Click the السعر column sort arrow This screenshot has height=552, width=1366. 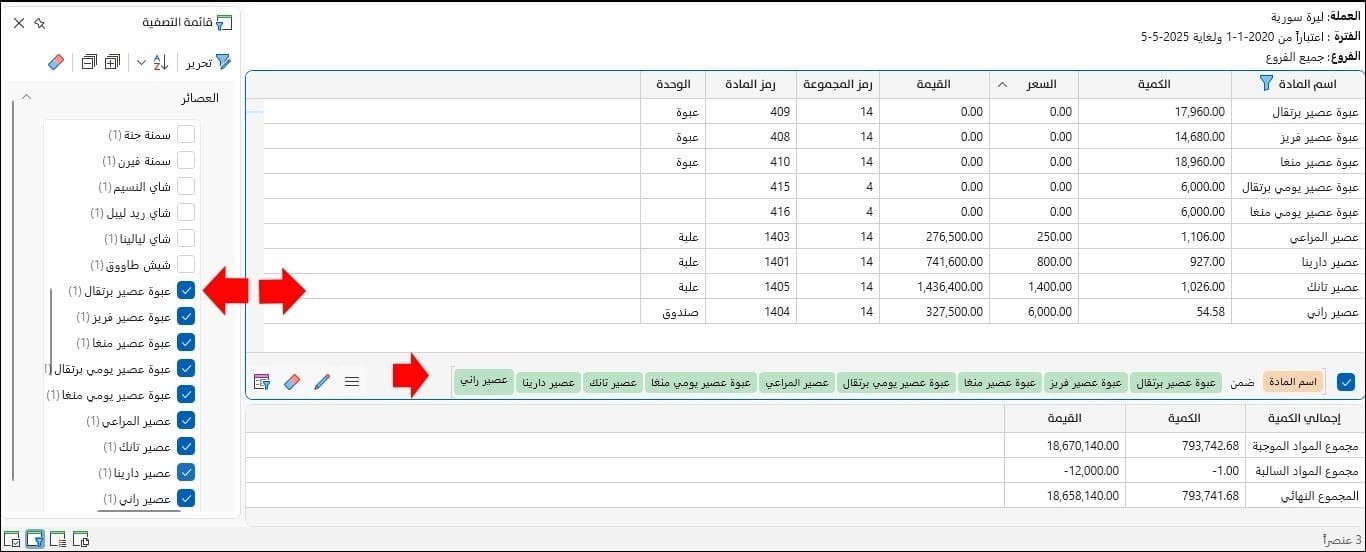[x=1003, y=85]
